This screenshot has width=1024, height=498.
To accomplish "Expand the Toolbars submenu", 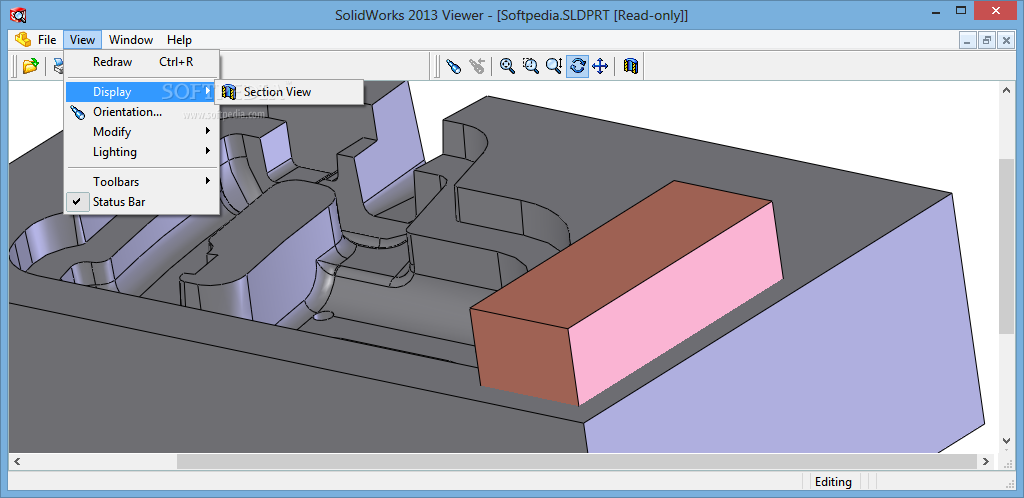I will [142, 182].
